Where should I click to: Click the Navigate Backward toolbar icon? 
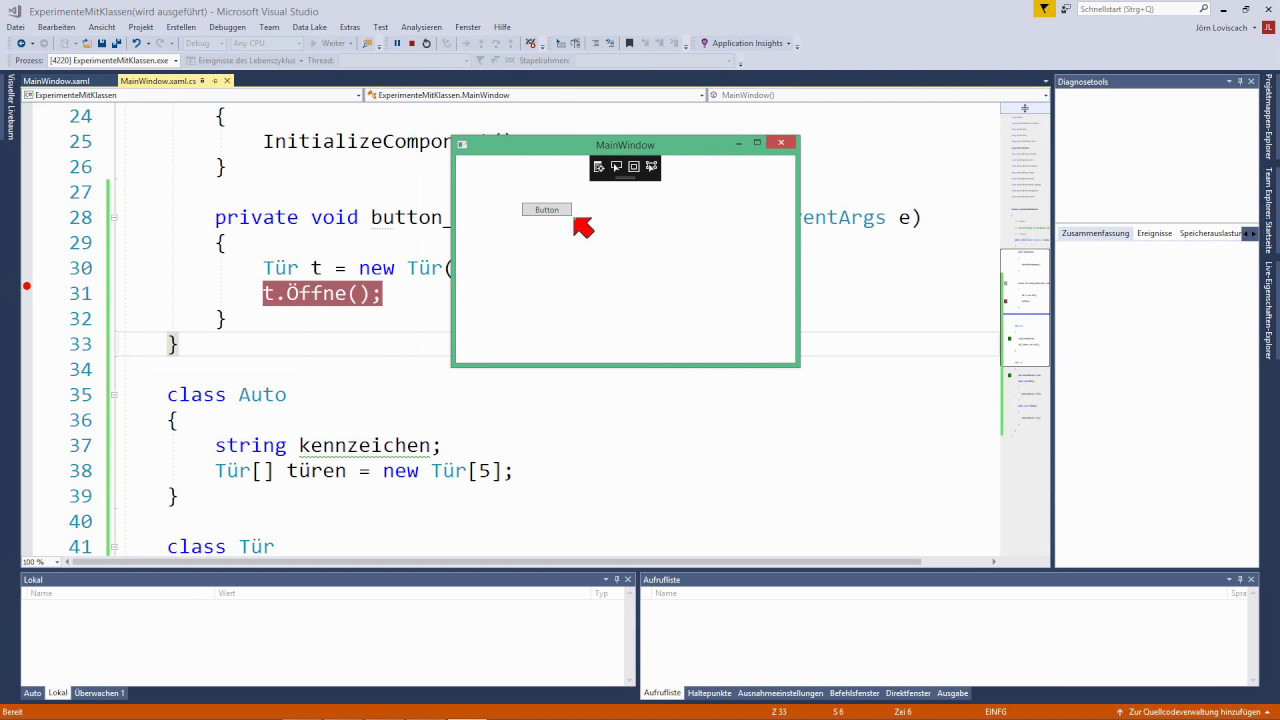[x=22, y=43]
